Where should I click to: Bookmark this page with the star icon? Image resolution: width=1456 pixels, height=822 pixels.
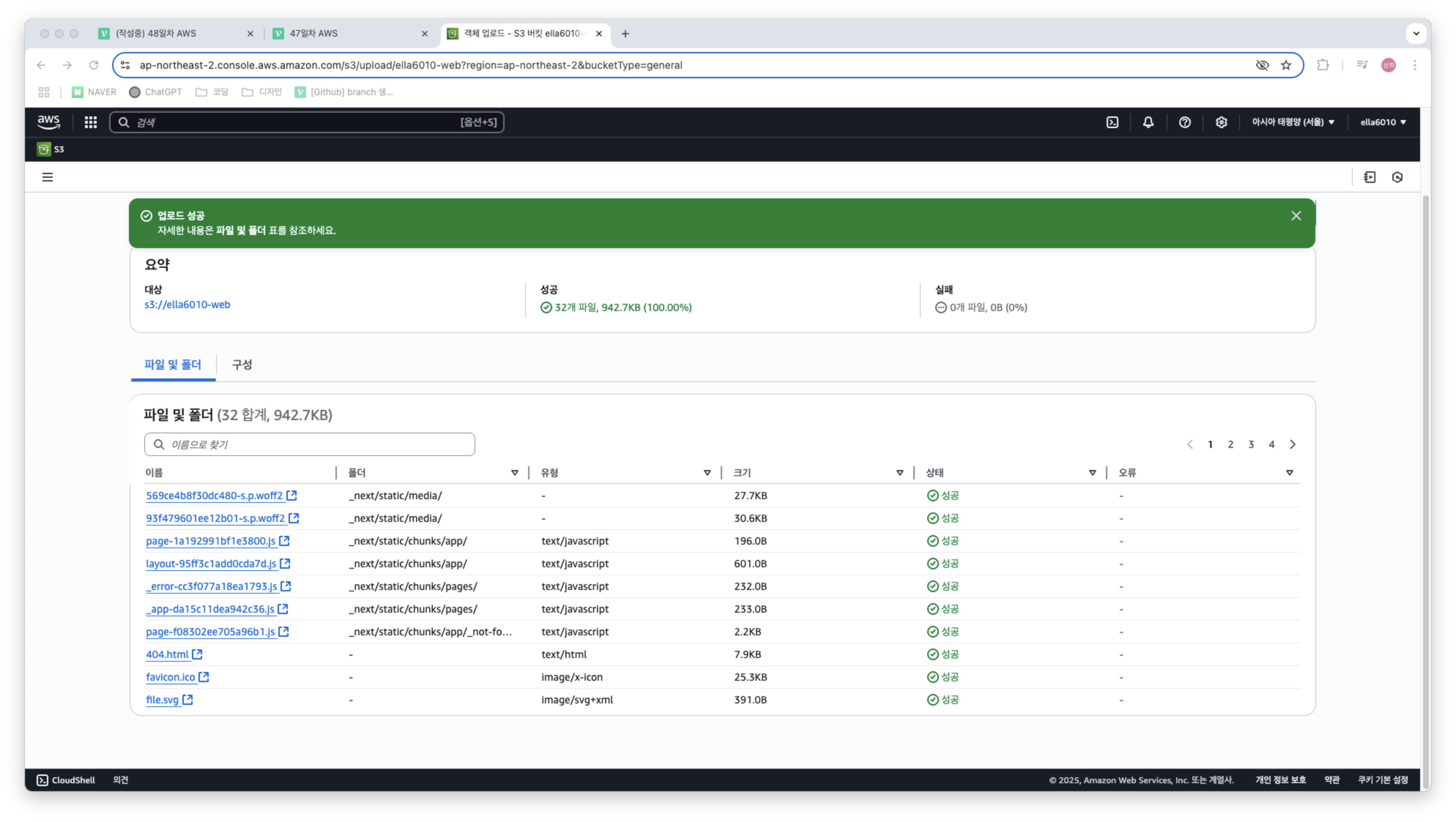[x=1286, y=65]
